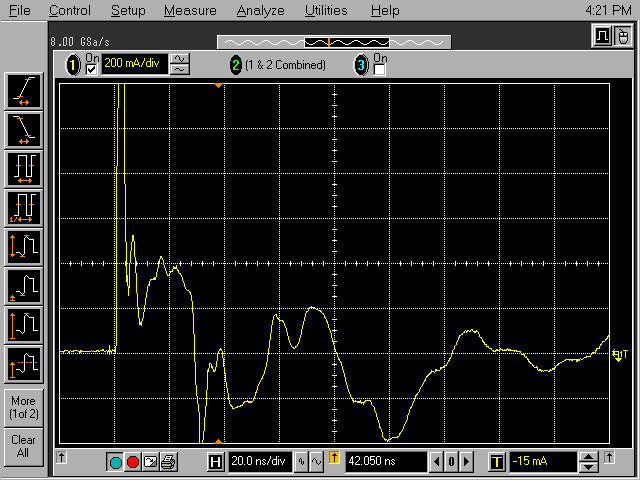Open the Setup menu
The height and width of the screenshot is (480, 640).
pyautogui.click(x=128, y=10)
